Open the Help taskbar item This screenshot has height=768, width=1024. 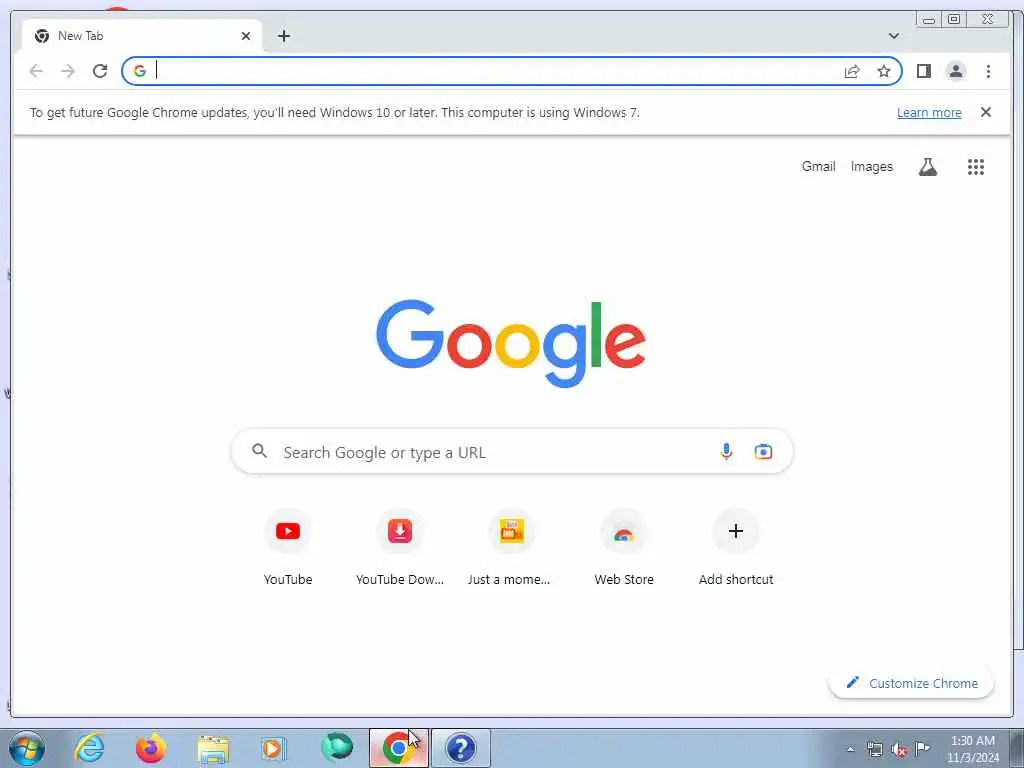(x=460, y=748)
